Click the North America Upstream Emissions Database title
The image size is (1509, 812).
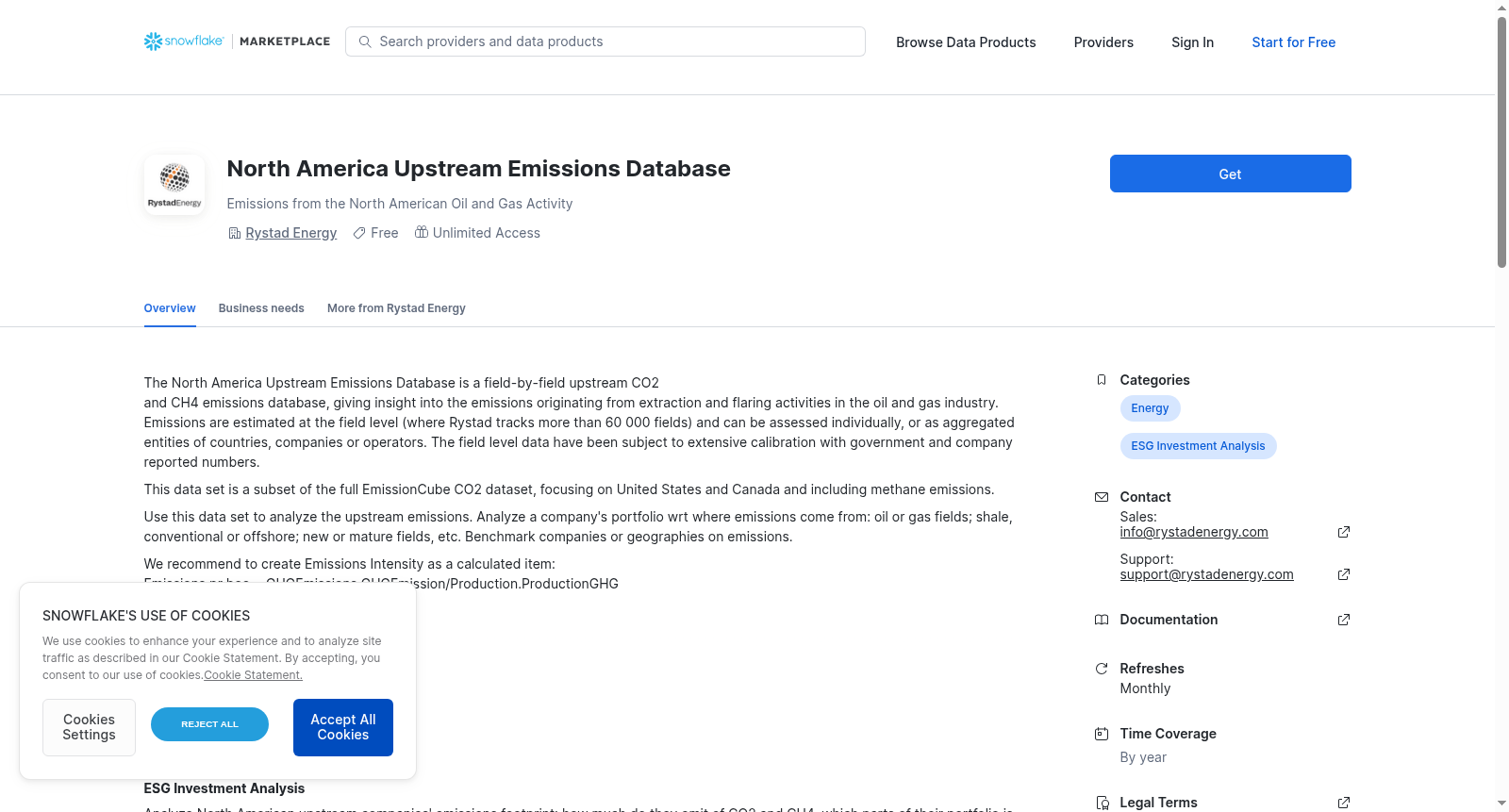tap(478, 169)
